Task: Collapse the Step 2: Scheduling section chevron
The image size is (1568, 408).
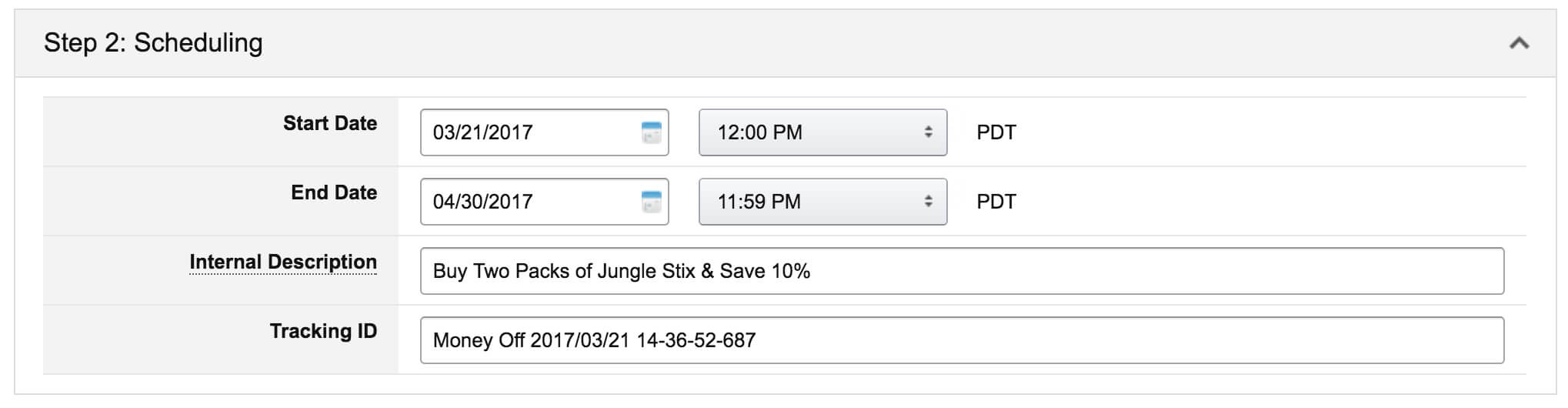Action: (1519, 43)
